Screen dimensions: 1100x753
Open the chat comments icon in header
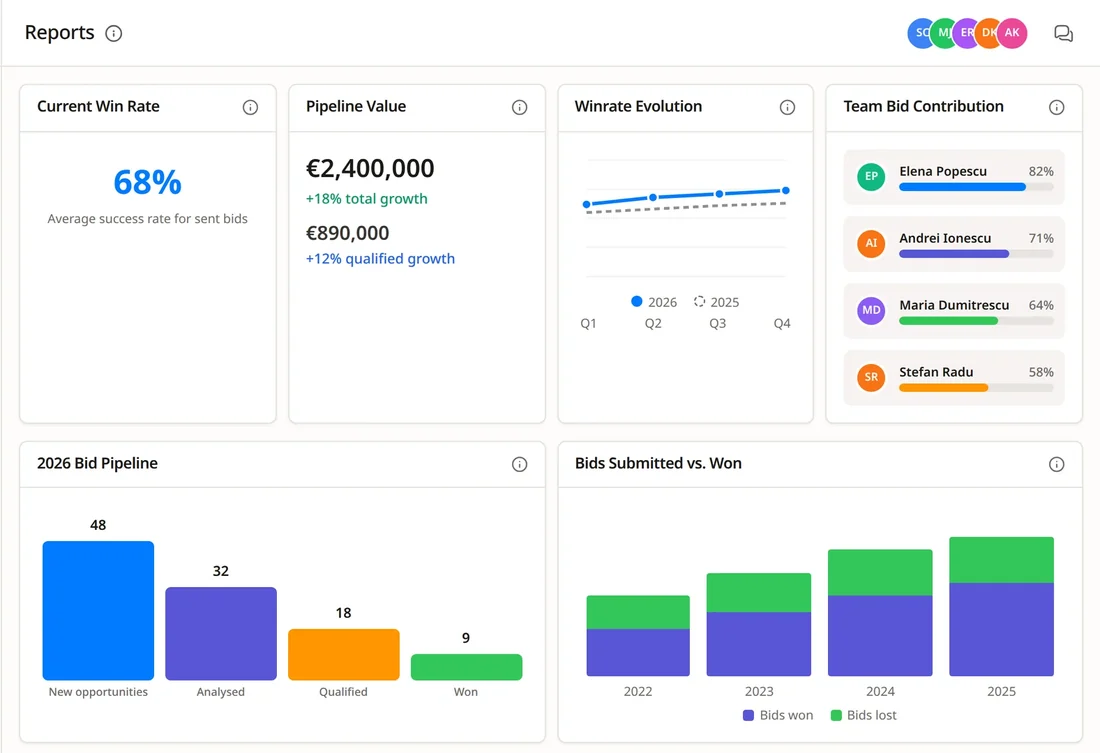[x=1064, y=33]
